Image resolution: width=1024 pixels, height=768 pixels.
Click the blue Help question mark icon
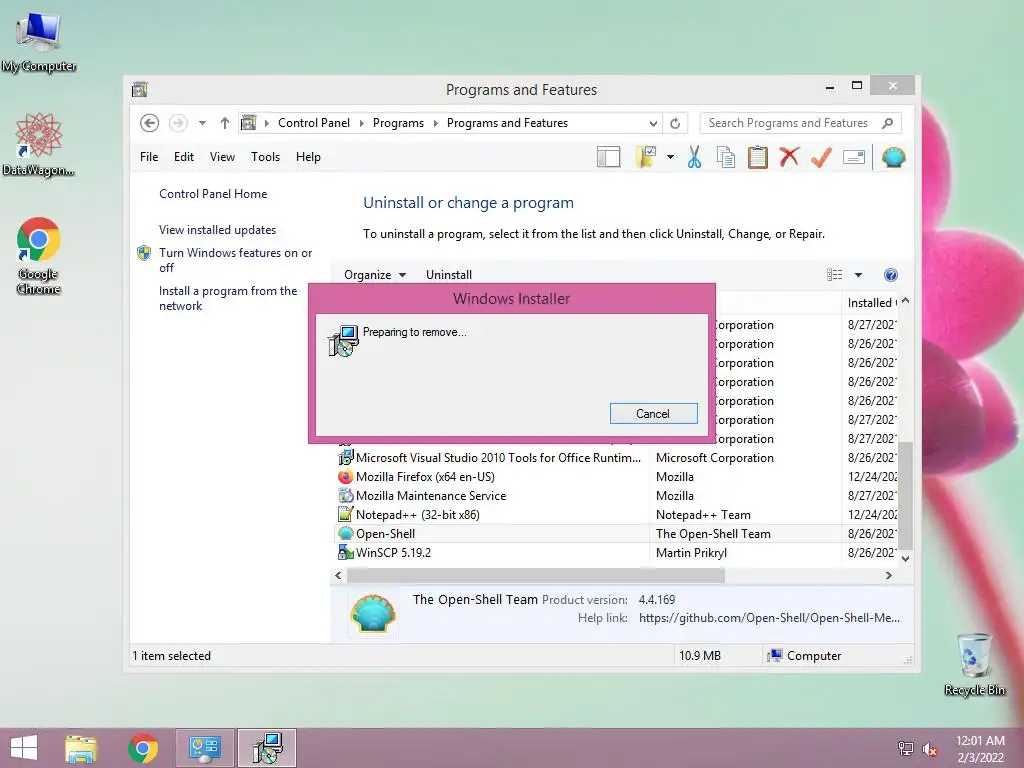(891, 275)
